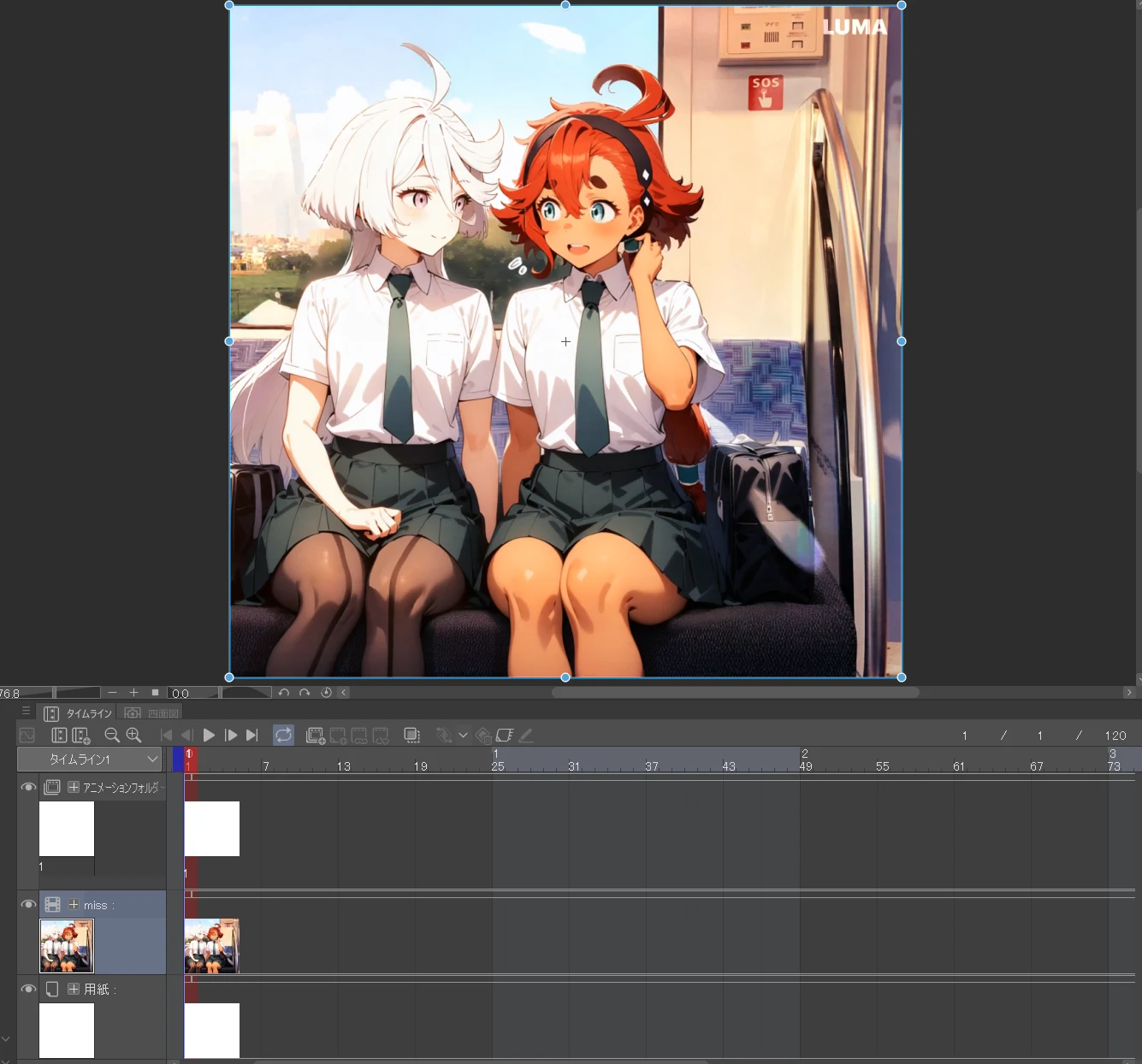Hide the アニメーションフォルダ layer
The image size is (1142, 1064).
tap(28, 787)
